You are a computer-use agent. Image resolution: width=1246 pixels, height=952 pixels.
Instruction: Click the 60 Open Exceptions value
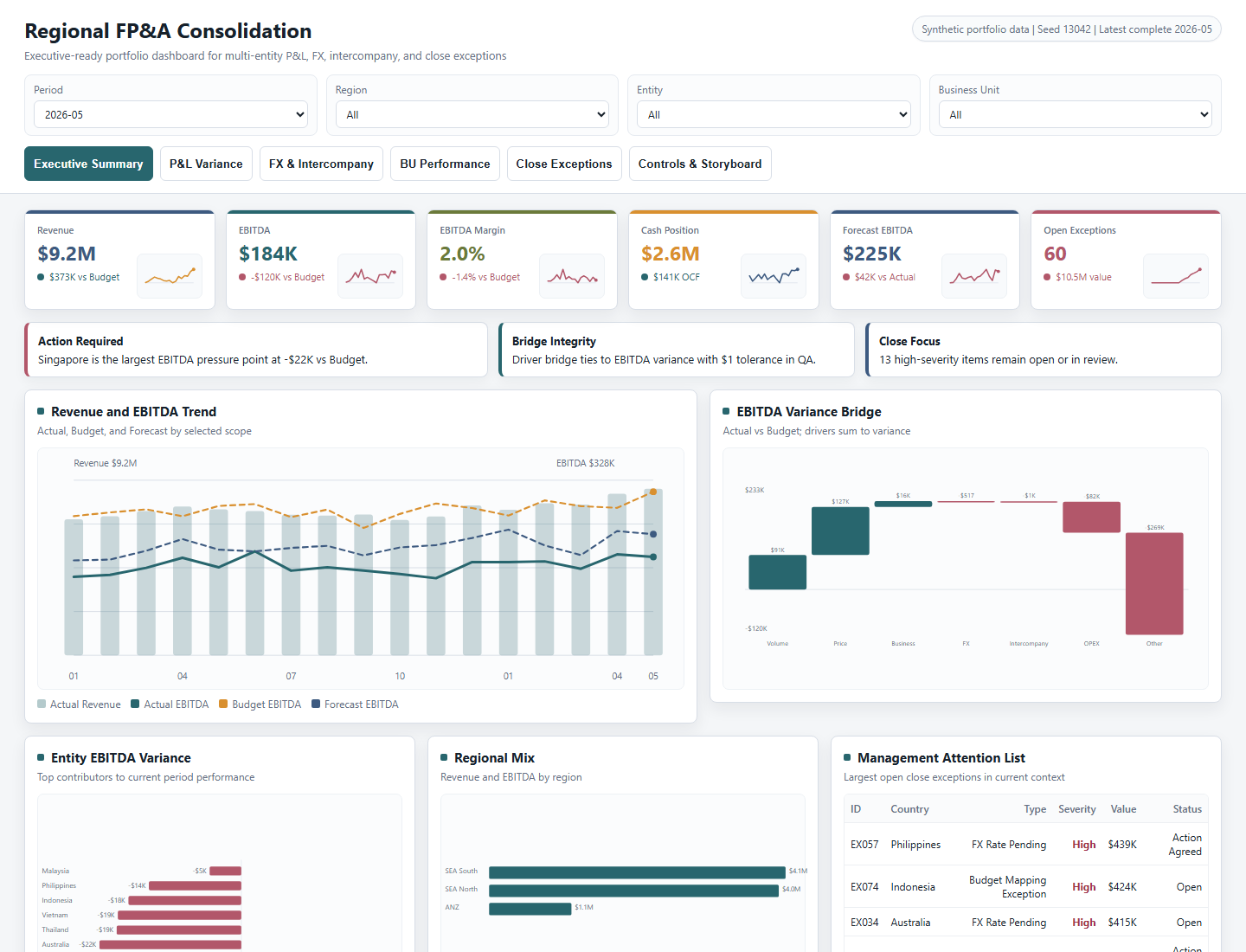pos(1055,254)
